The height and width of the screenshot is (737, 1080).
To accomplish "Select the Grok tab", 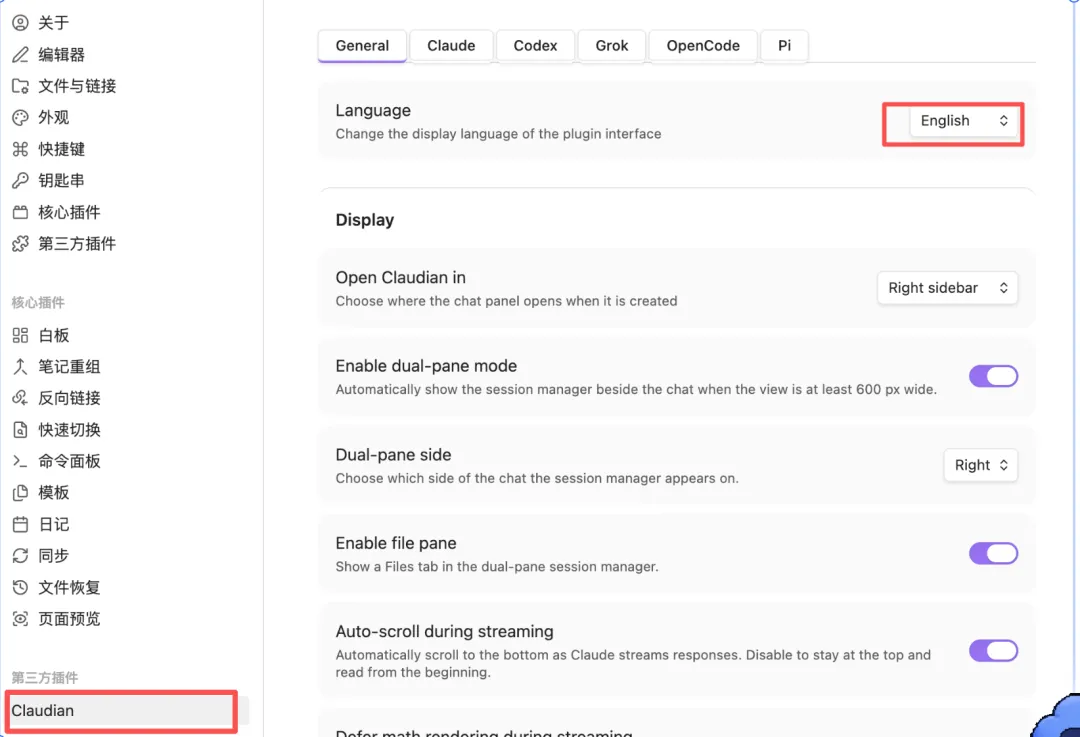I will pos(612,45).
